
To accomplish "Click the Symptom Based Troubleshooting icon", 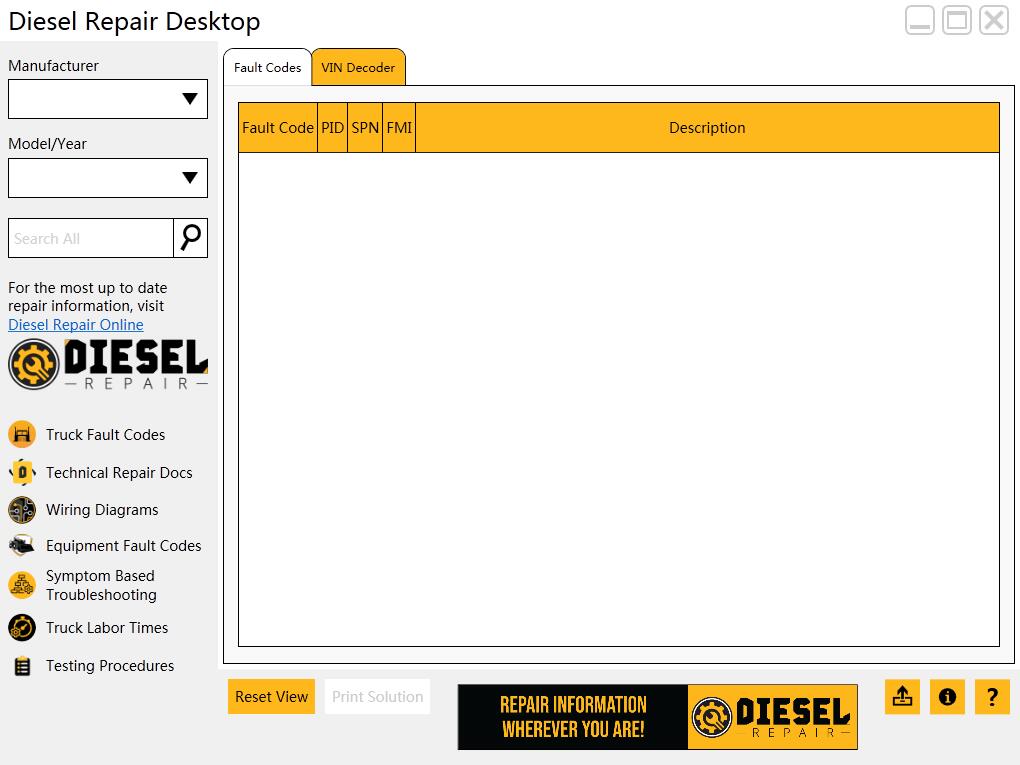I will pos(22,585).
